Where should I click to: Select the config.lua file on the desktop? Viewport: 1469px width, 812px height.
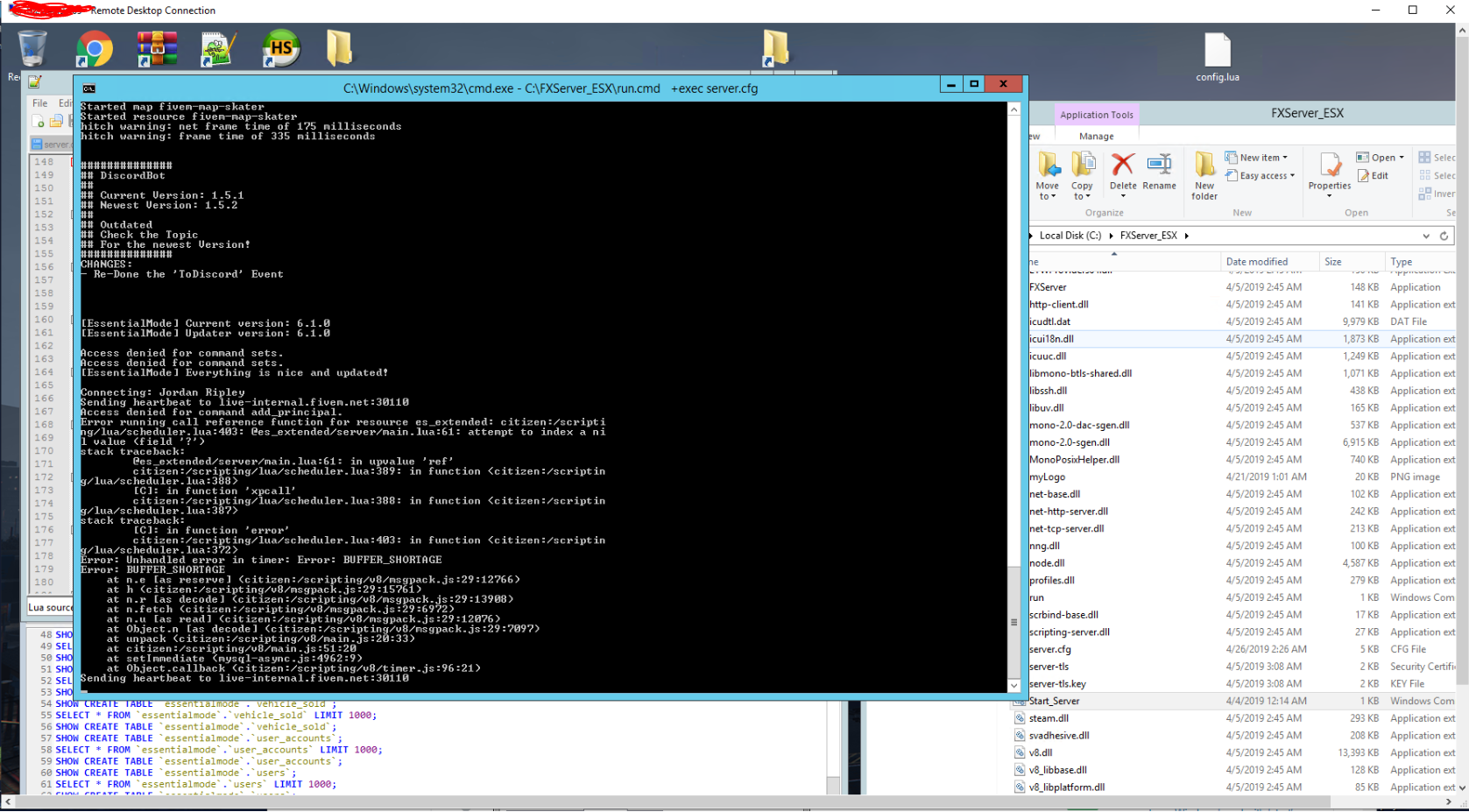[x=1218, y=58]
